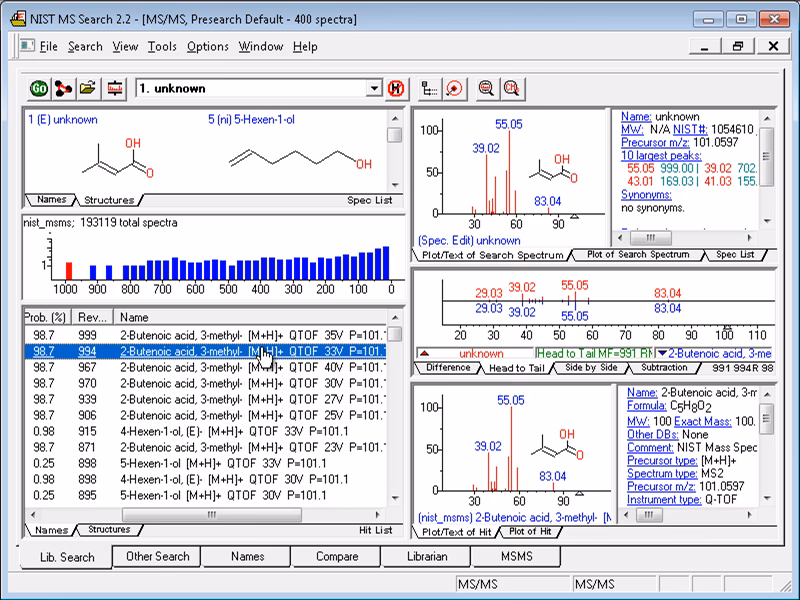Click the second magnifier toolbar icon

(511, 88)
